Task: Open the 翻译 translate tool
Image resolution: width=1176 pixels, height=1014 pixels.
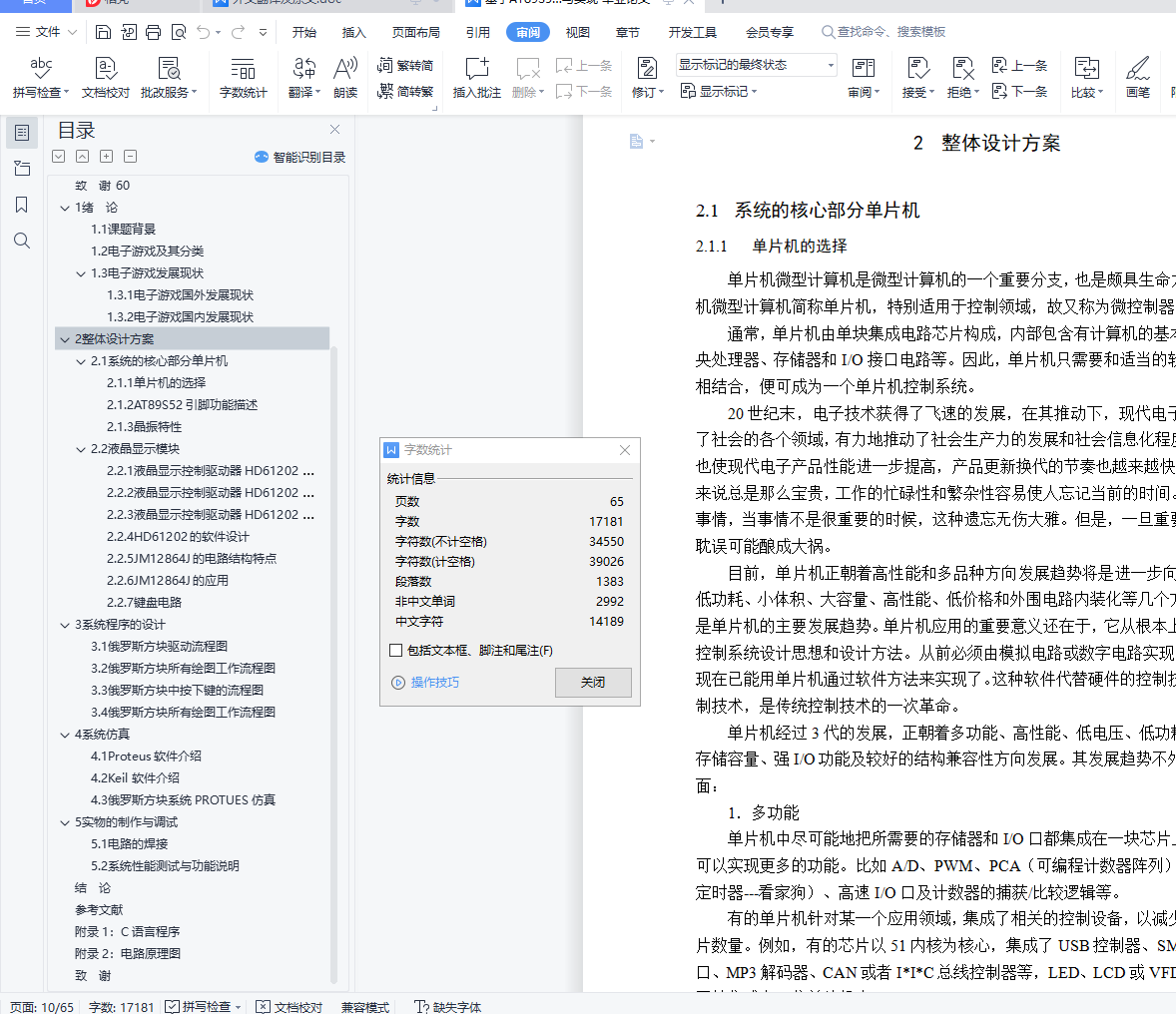Action: tap(303, 77)
